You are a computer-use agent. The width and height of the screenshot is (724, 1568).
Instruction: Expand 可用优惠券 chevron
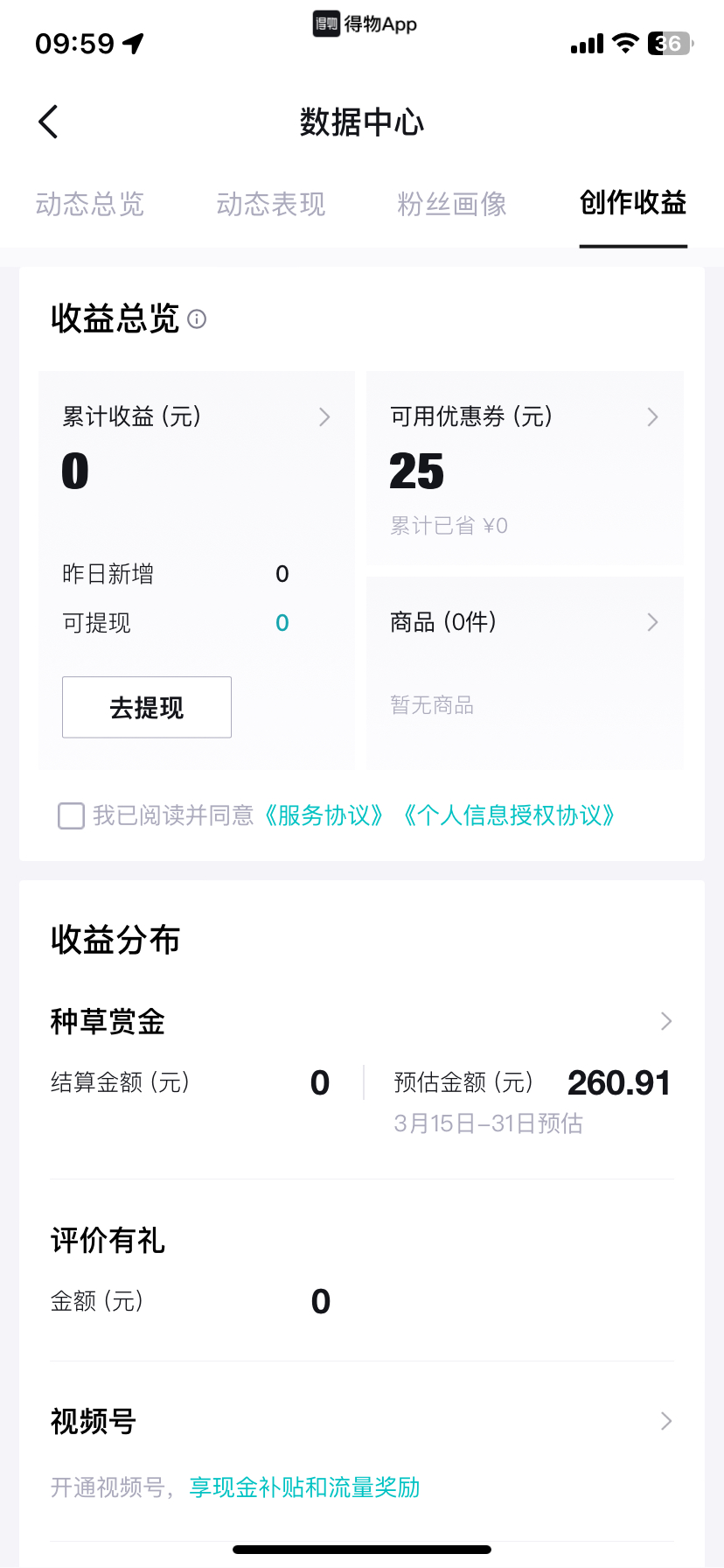[x=652, y=417]
